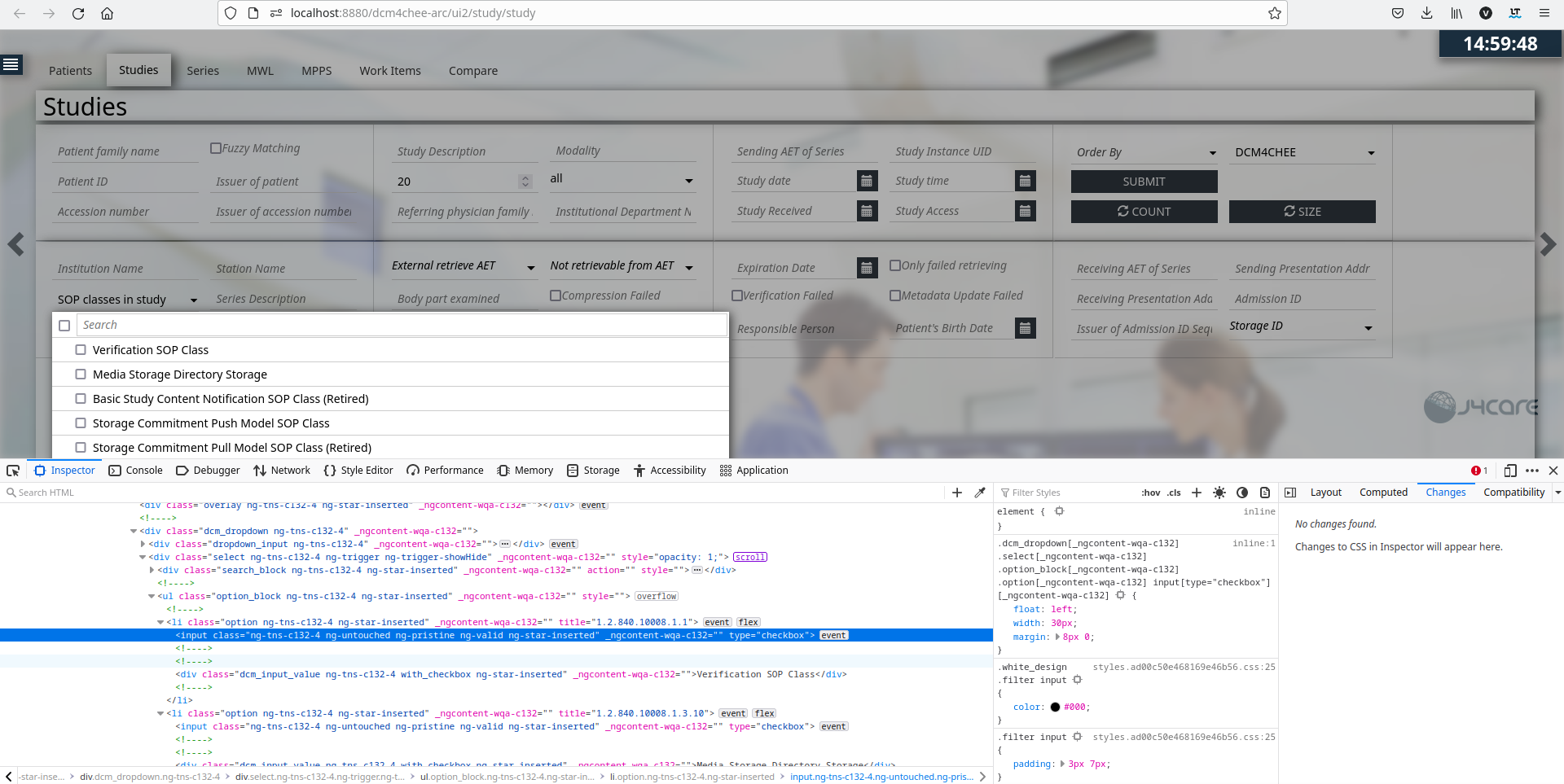The image size is (1564, 784).
Task: Toggle light color scheme simulation in Rules panel
Action: click(x=1219, y=493)
